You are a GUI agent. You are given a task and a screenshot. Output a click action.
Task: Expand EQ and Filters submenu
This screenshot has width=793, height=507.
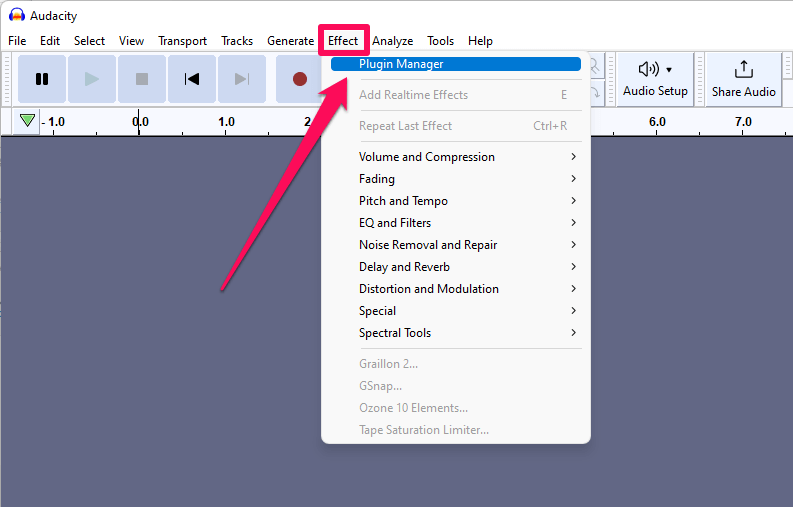pos(456,223)
